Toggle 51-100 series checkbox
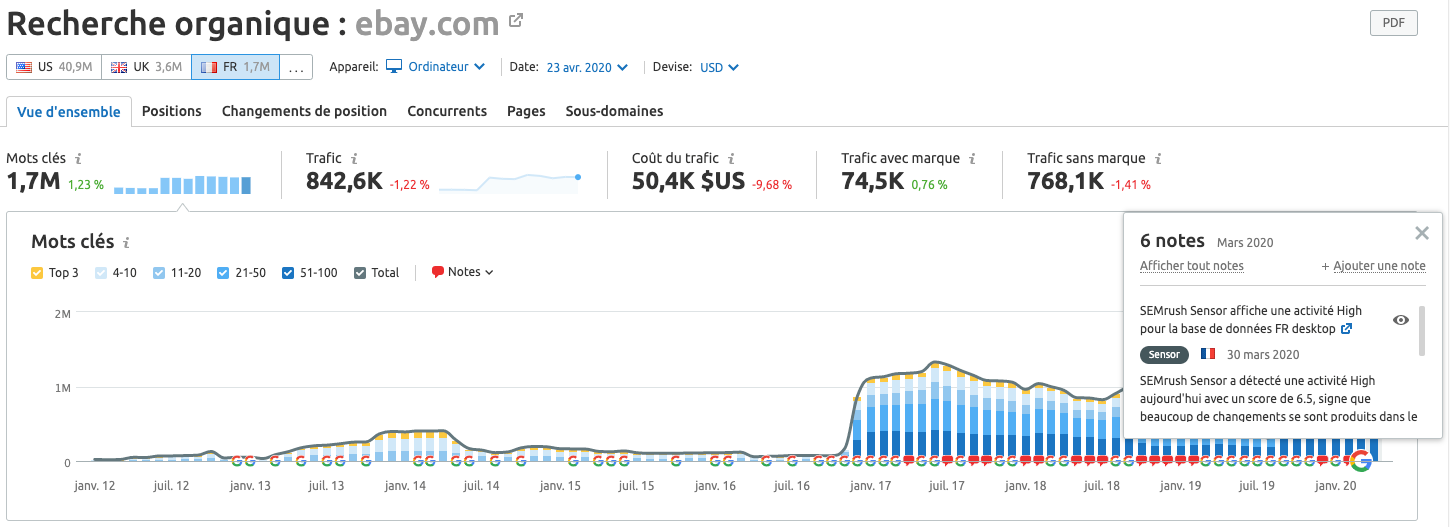This screenshot has width=1450, height=527. click(288, 272)
